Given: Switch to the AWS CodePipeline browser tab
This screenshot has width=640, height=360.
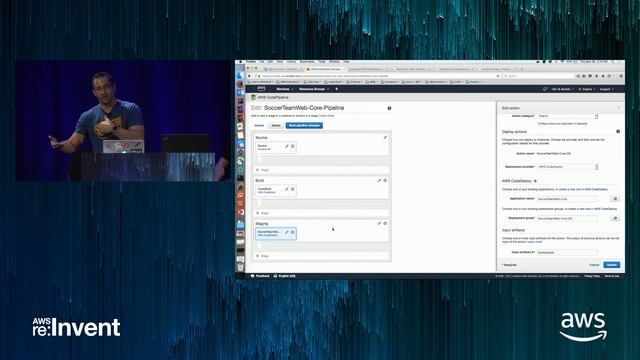Looking at the screenshot, I should tap(325, 69).
